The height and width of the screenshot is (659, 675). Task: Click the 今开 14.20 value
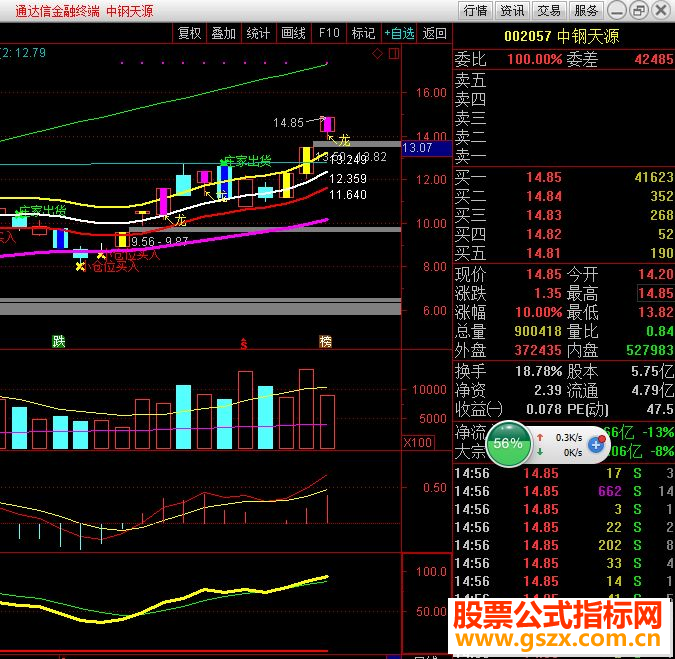pos(656,274)
